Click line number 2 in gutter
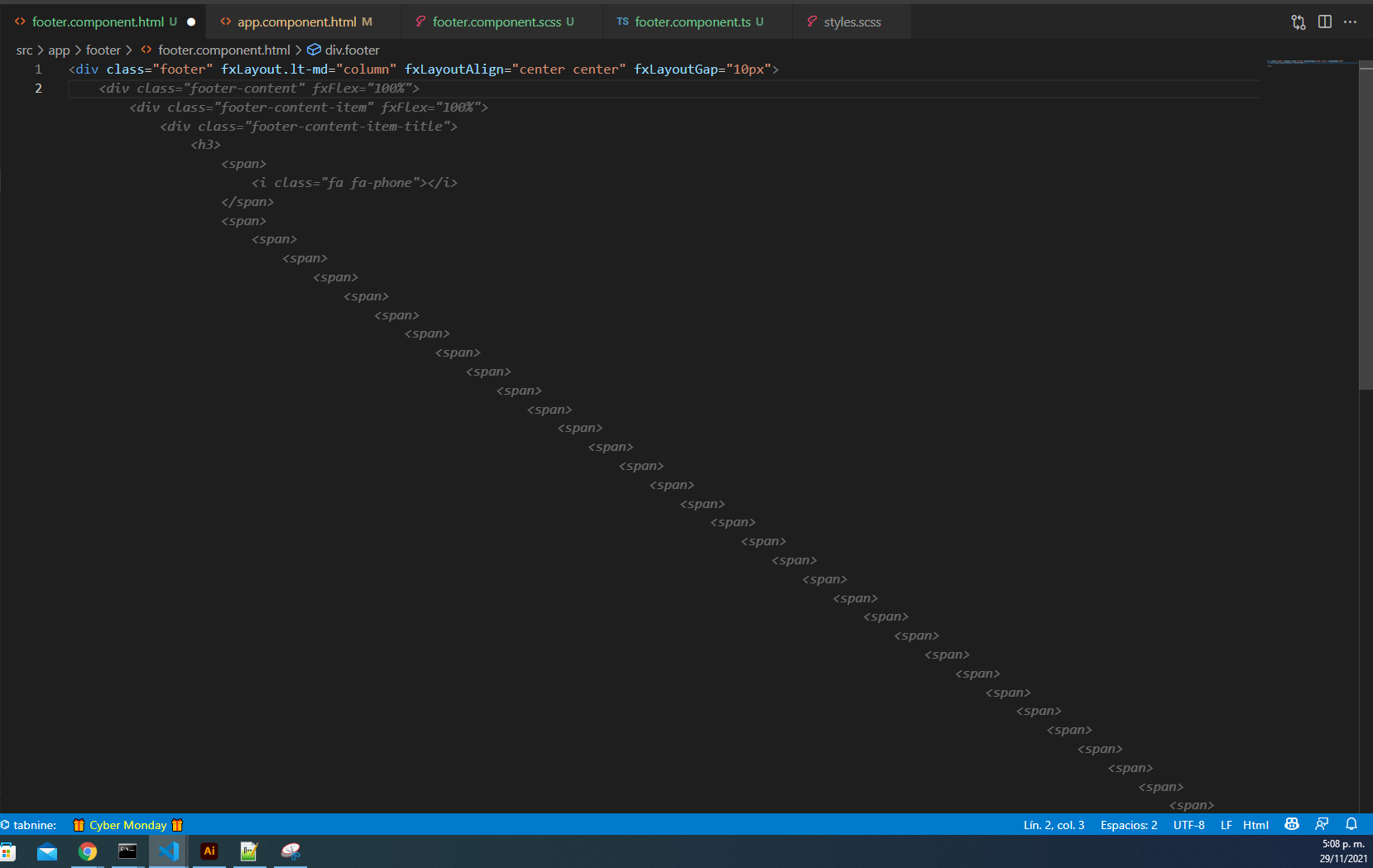1373x868 pixels. (x=38, y=89)
